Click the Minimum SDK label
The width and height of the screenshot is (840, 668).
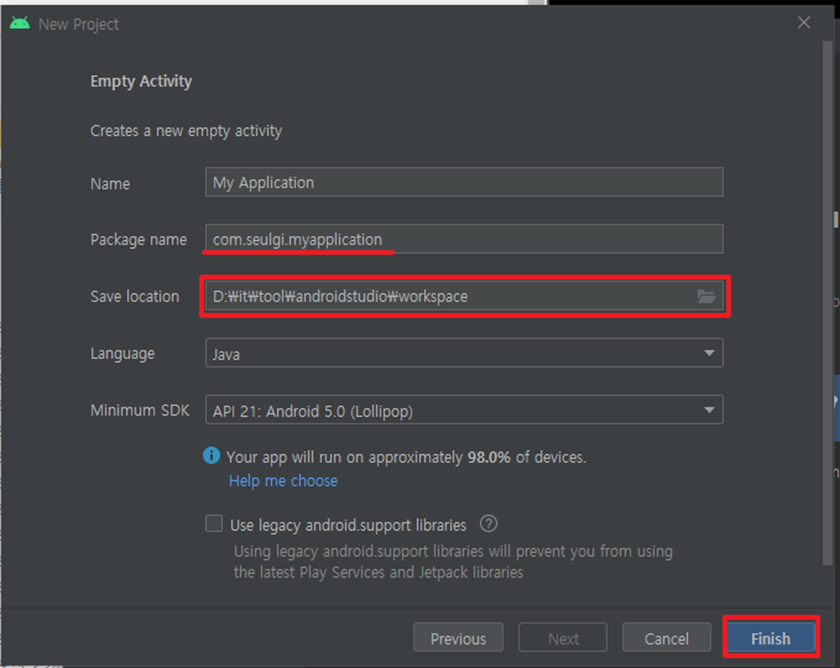point(140,410)
